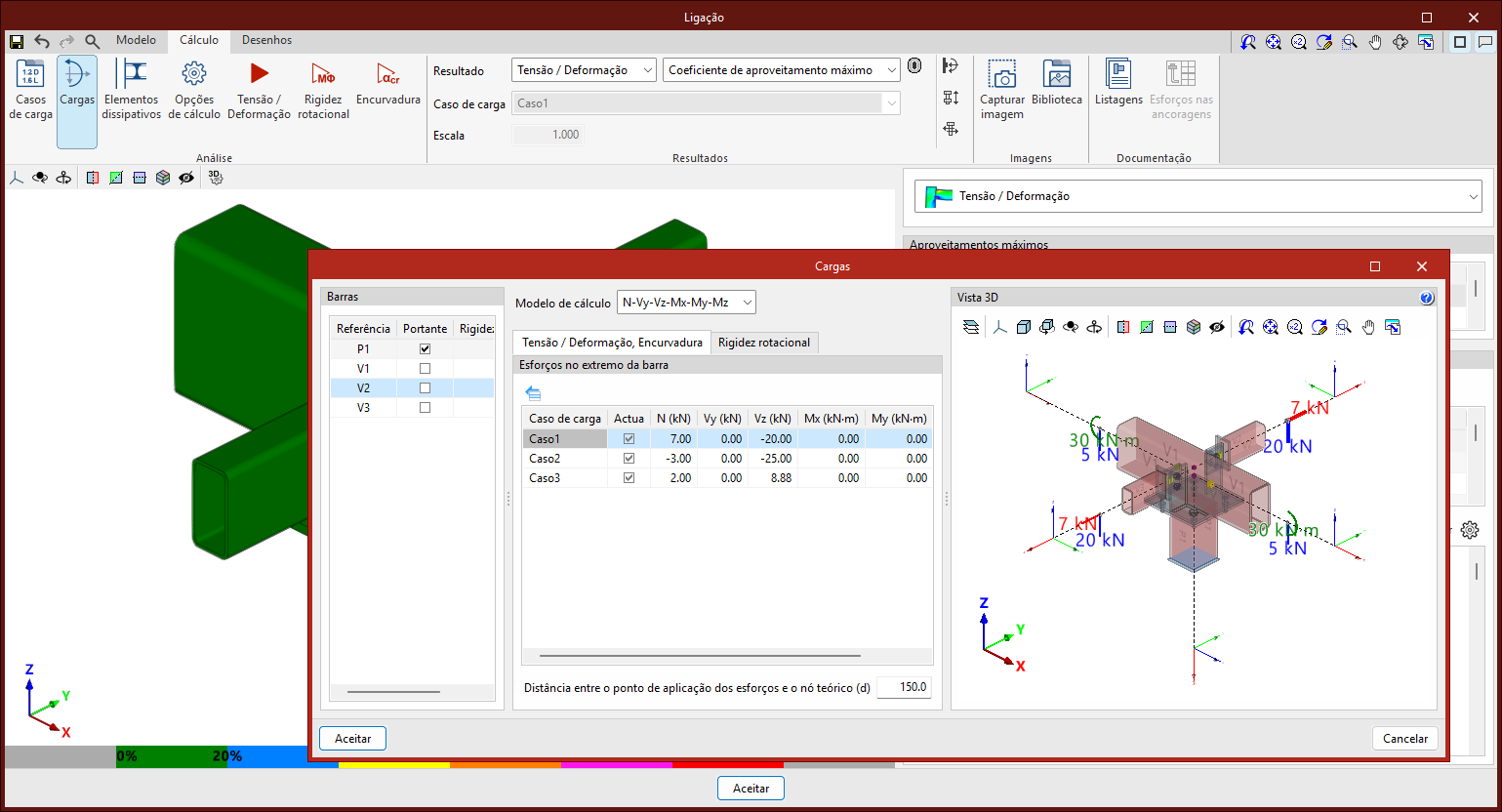Open the Coeficiente de aproveitamento máximo dropdown
This screenshot has width=1502, height=812.
point(781,70)
